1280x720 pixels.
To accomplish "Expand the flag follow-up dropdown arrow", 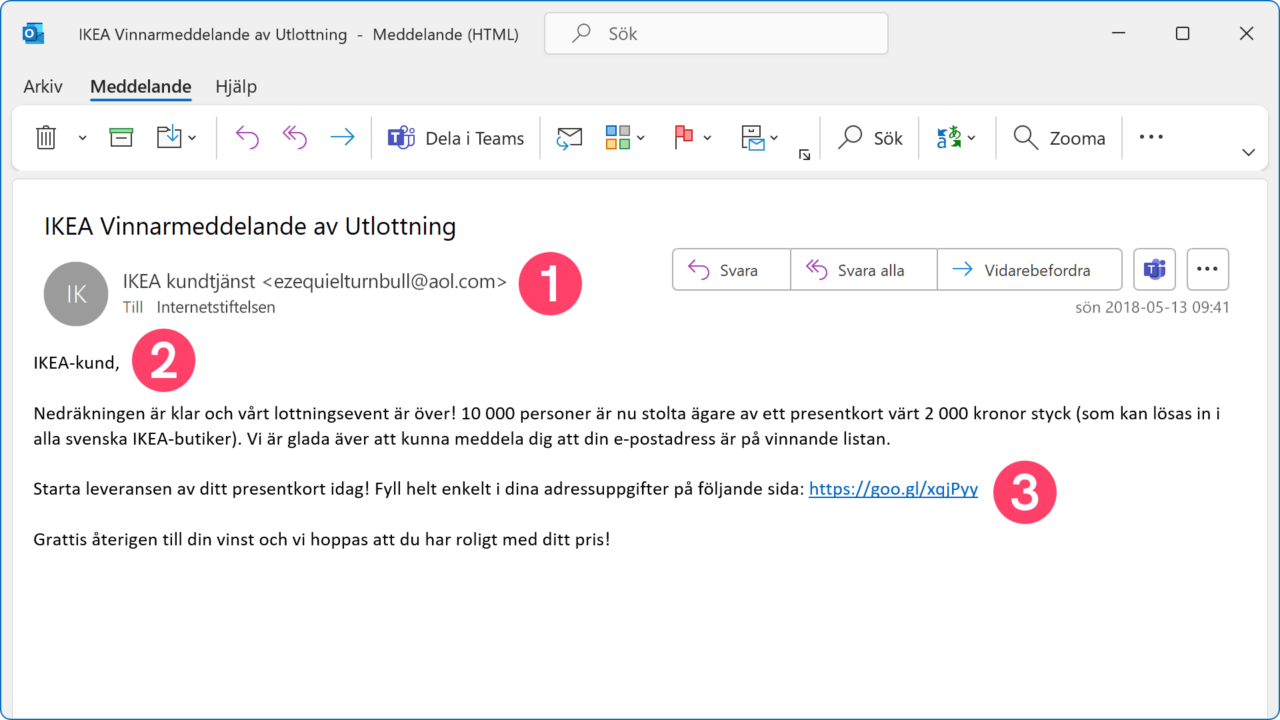I will [707, 138].
